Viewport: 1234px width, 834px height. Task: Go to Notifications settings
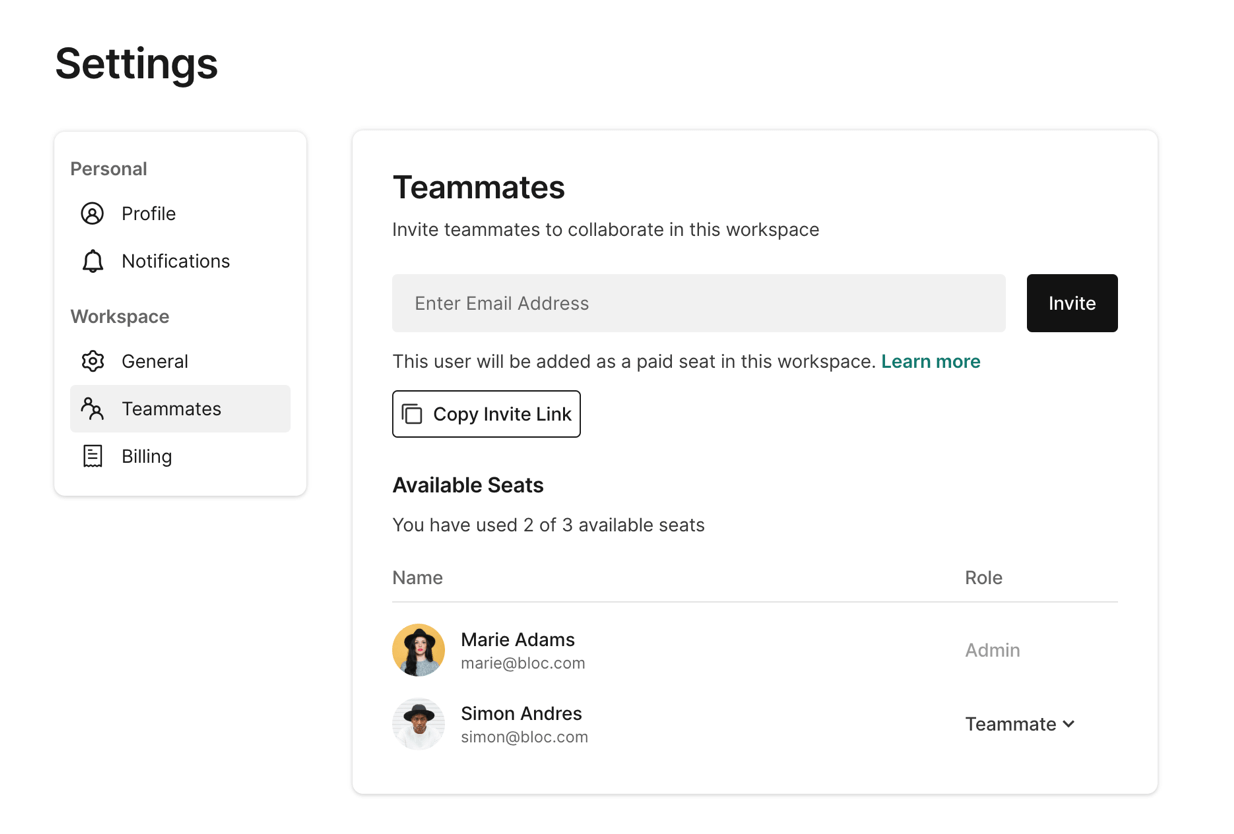[x=175, y=261]
